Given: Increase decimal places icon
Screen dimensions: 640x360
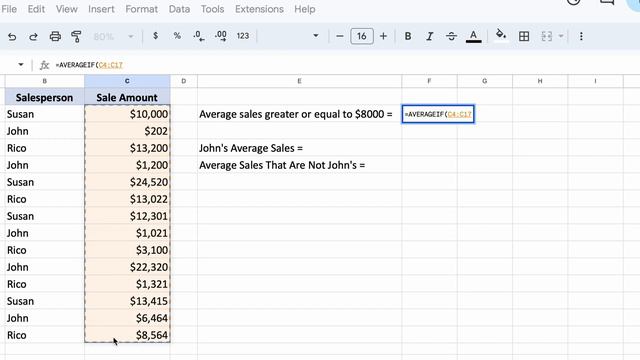Looking at the screenshot, I should click(x=221, y=36).
